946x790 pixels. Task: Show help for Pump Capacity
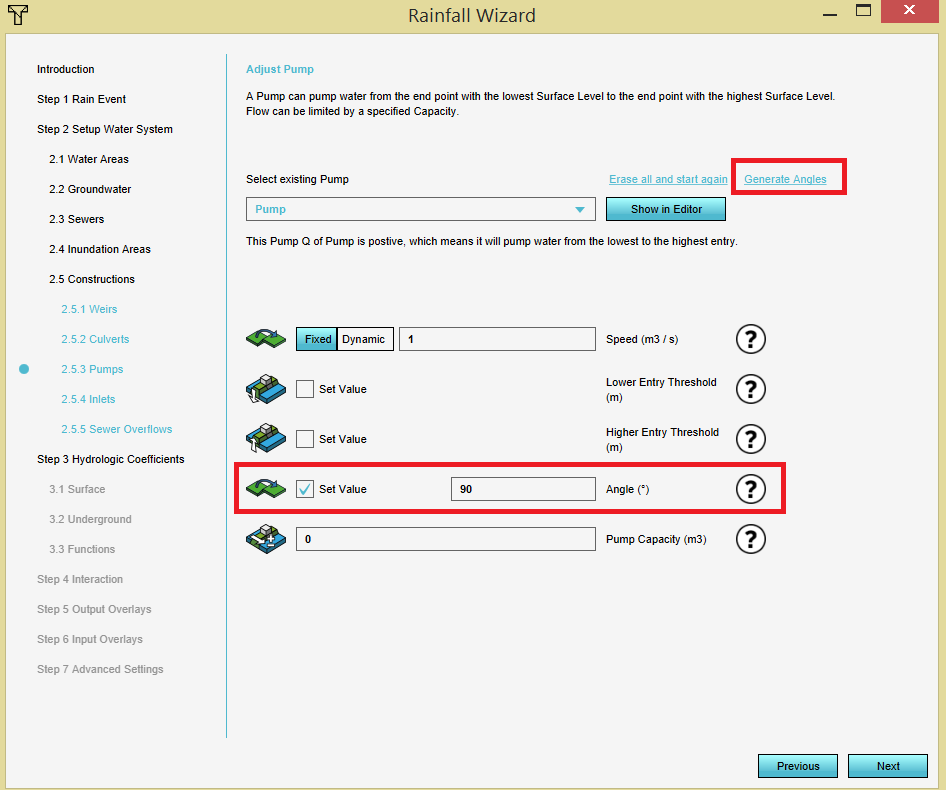pyautogui.click(x=750, y=539)
